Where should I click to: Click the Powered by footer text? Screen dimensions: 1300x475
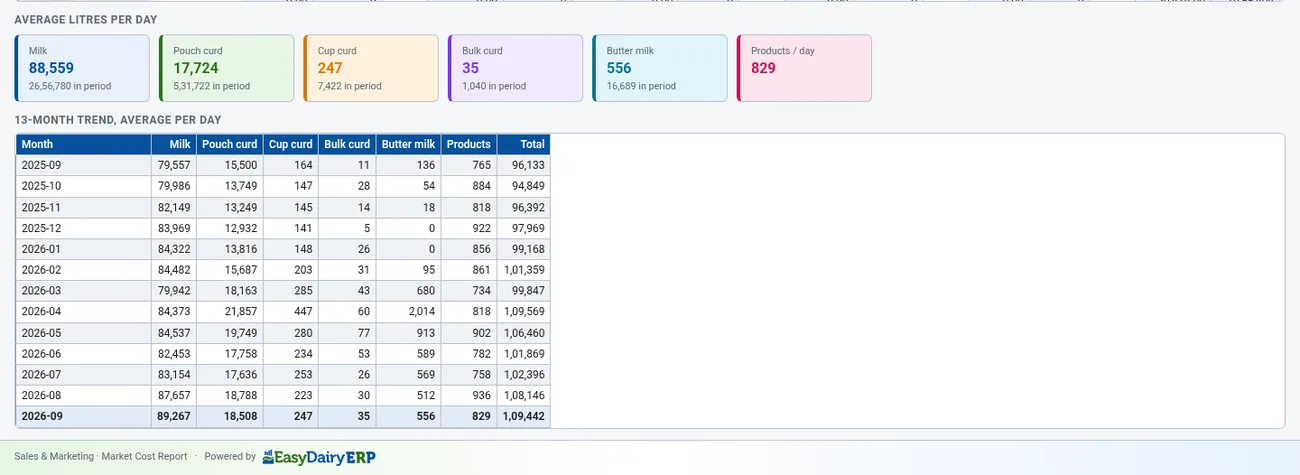click(230, 456)
